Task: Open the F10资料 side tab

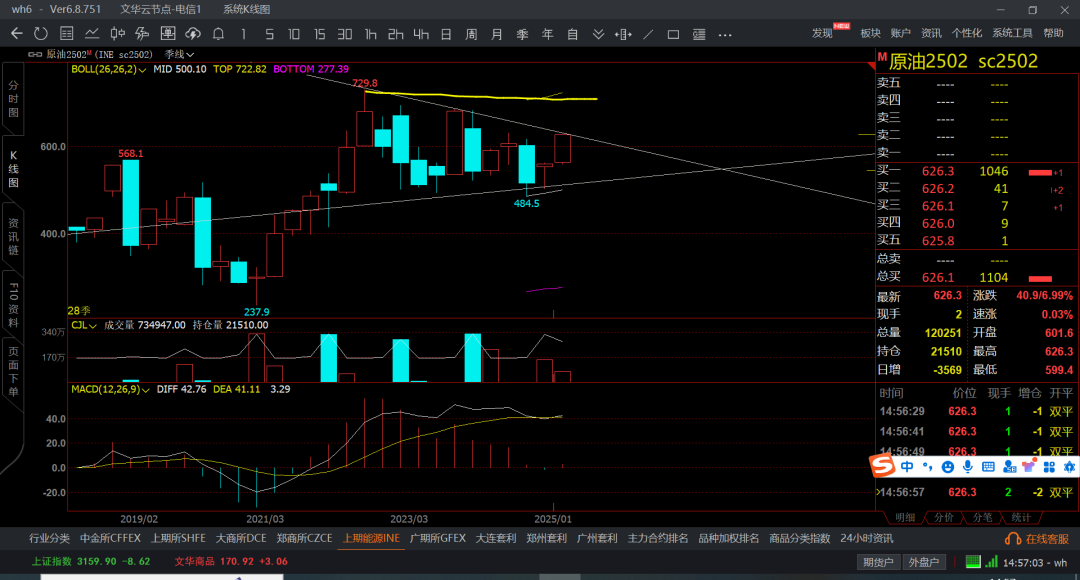Action: (13, 305)
